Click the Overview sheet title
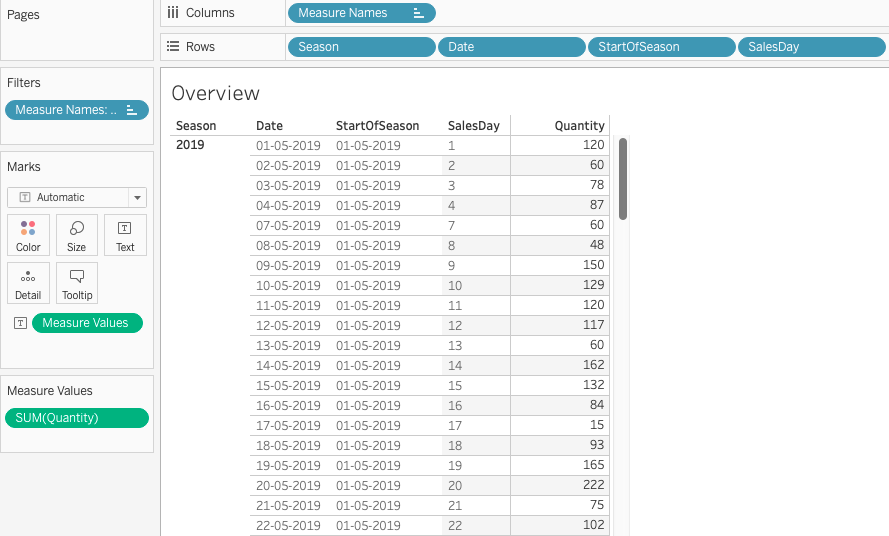 pos(215,93)
